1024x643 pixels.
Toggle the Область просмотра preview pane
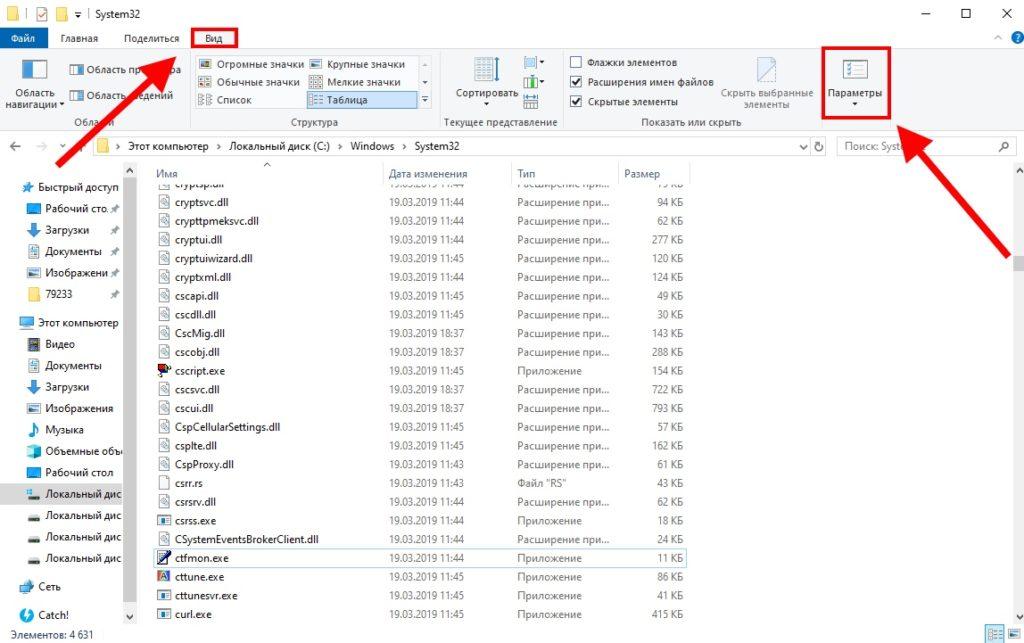pos(125,69)
